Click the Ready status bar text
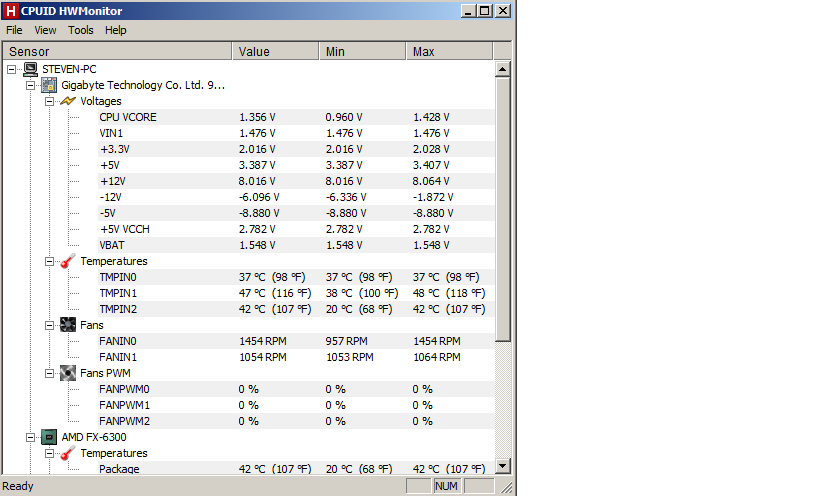 pyautogui.click(x=18, y=486)
